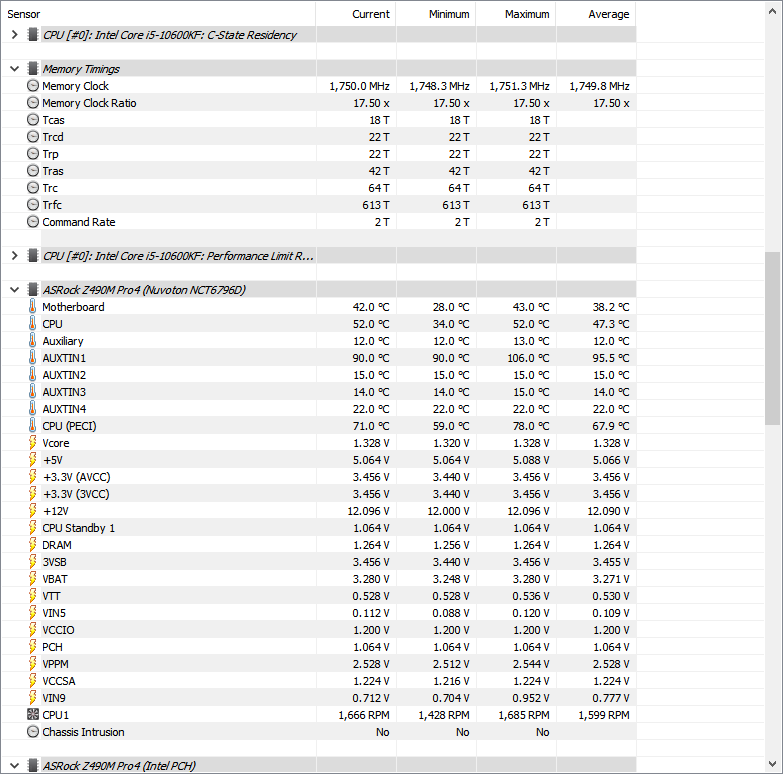Screen dimensions: 783x774
Task: Click the vertical scrollbar thumb
Action: tap(773, 339)
